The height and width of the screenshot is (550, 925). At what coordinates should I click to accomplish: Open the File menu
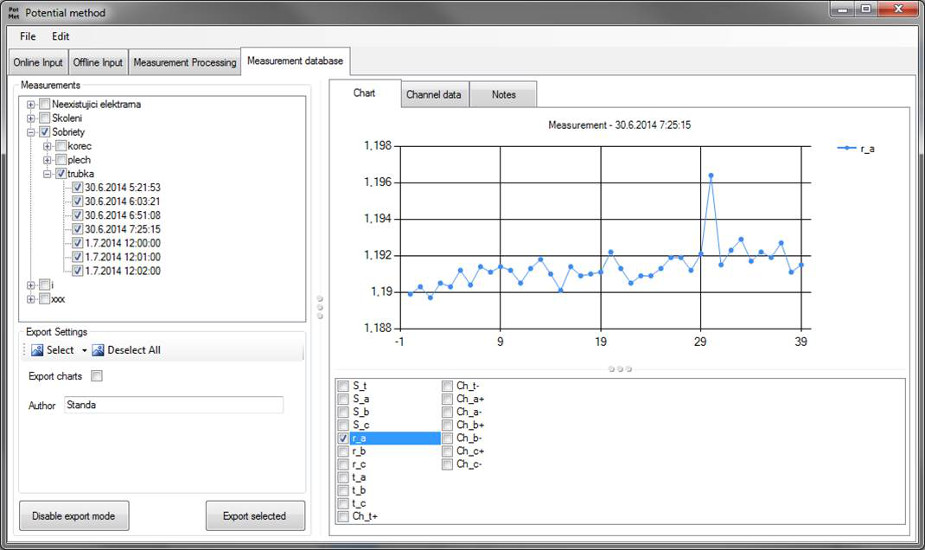click(28, 36)
